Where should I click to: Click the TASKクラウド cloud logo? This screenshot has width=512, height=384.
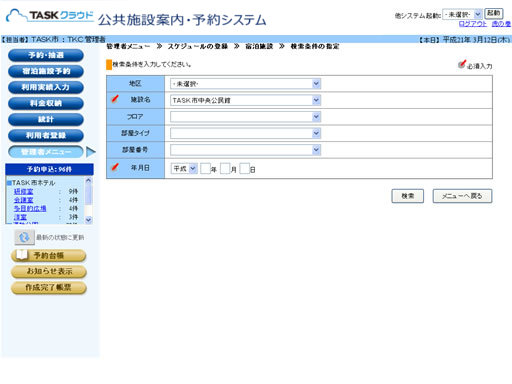50,16
